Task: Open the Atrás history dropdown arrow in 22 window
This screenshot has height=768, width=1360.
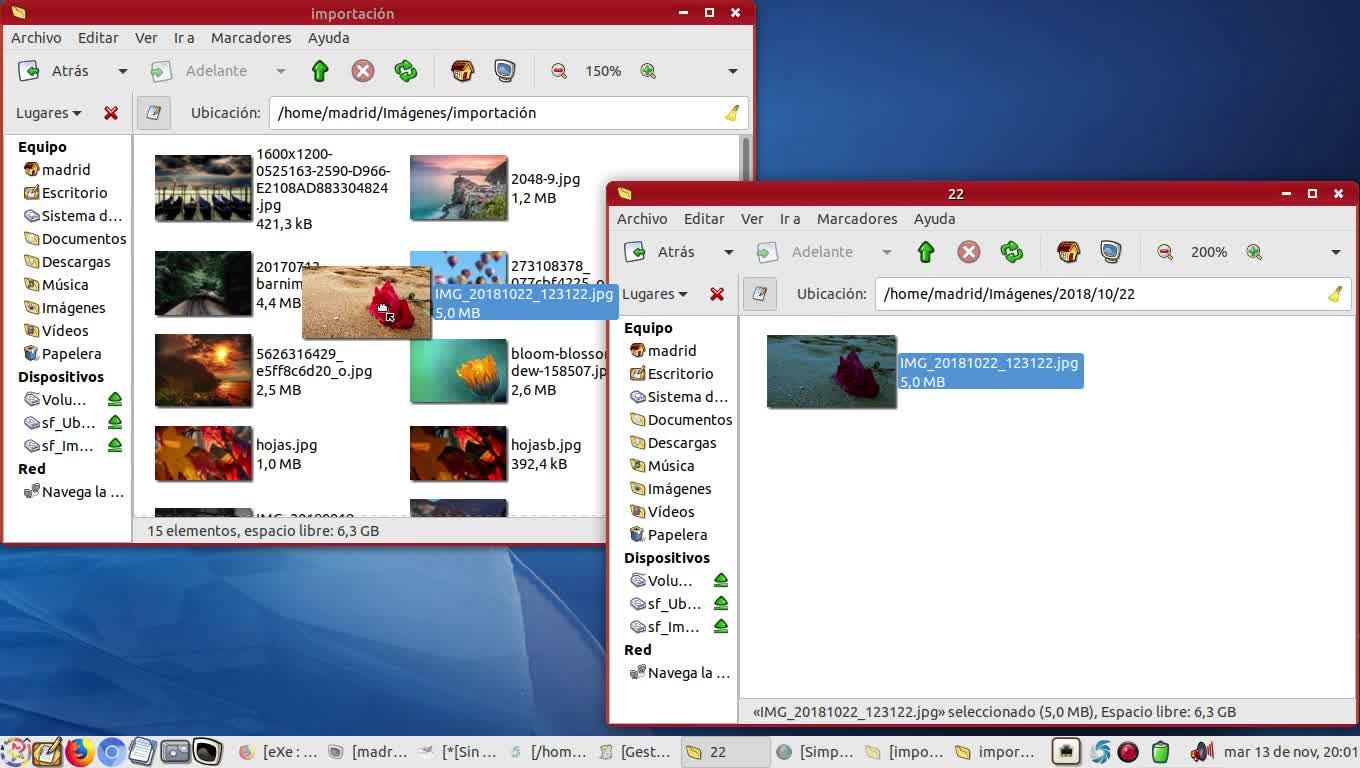Action: point(728,252)
